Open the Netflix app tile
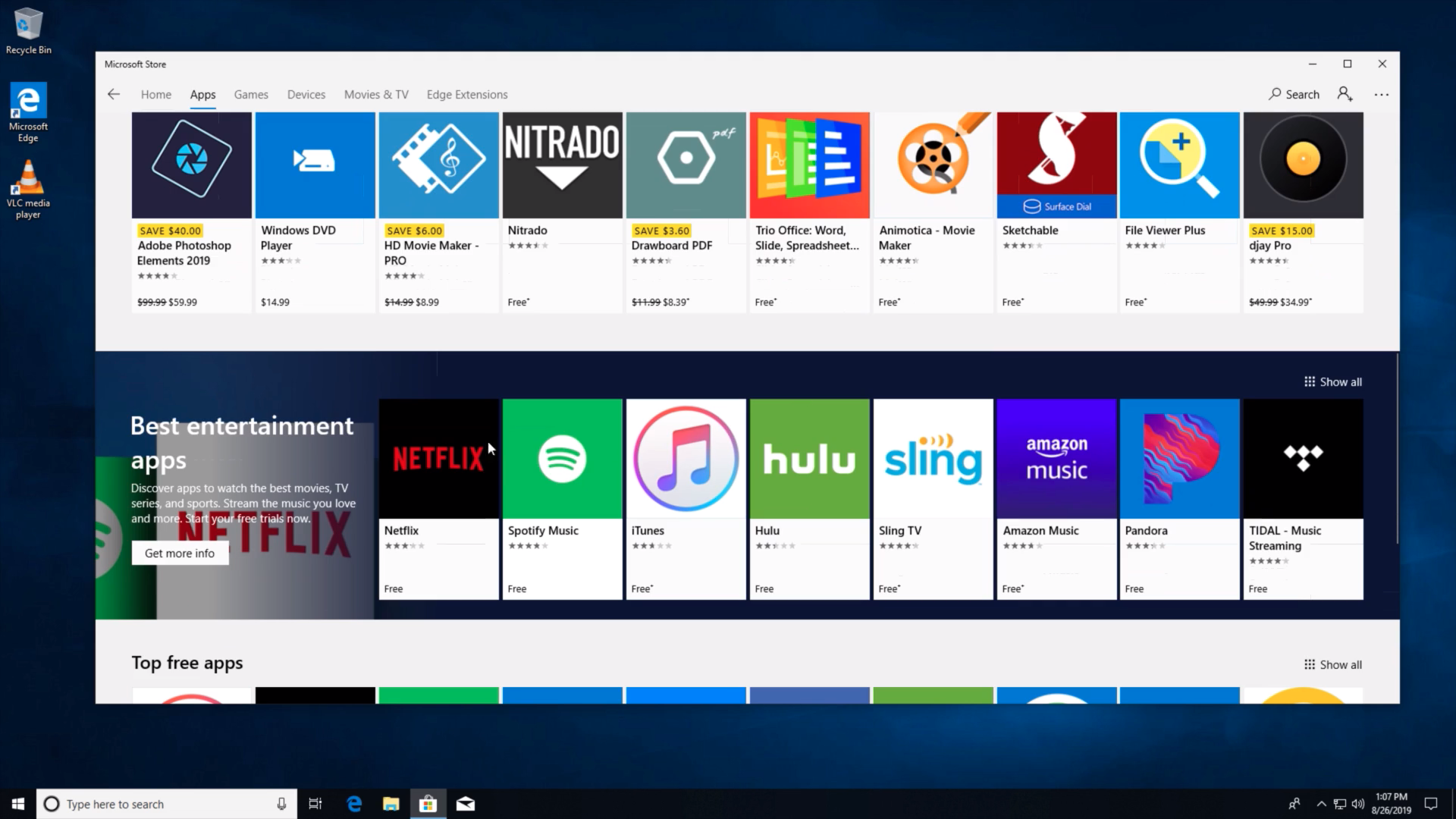The image size is (1456, 819). (438, 499)
